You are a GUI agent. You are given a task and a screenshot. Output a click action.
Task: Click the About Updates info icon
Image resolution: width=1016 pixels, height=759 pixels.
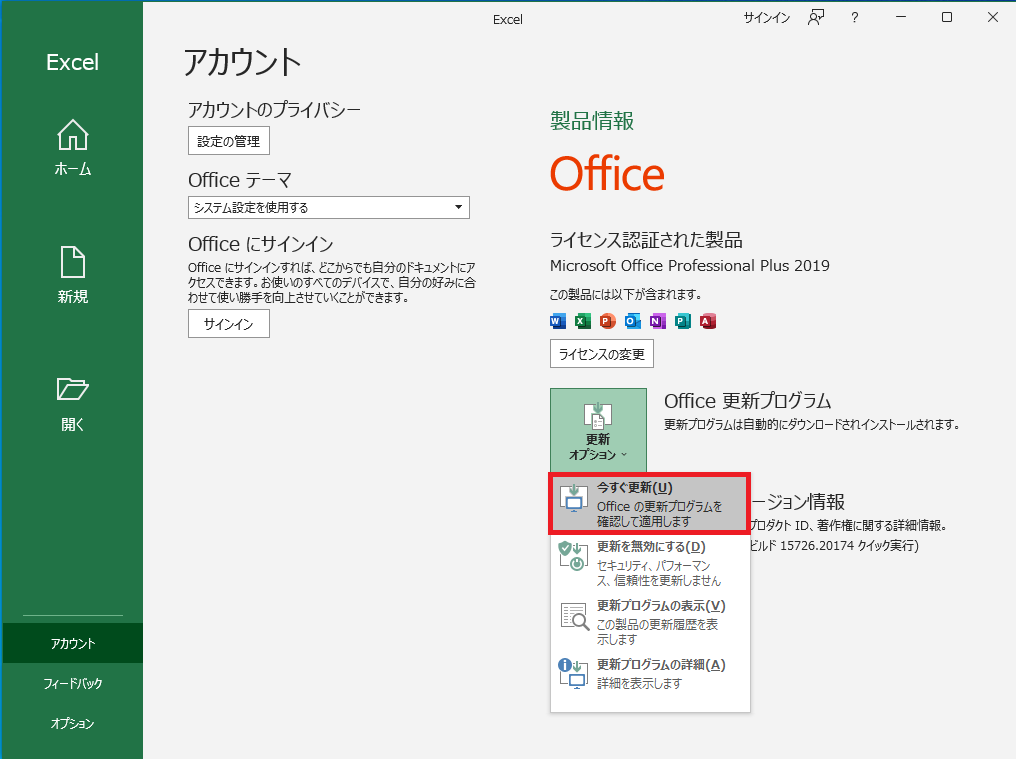click(573, 673)
